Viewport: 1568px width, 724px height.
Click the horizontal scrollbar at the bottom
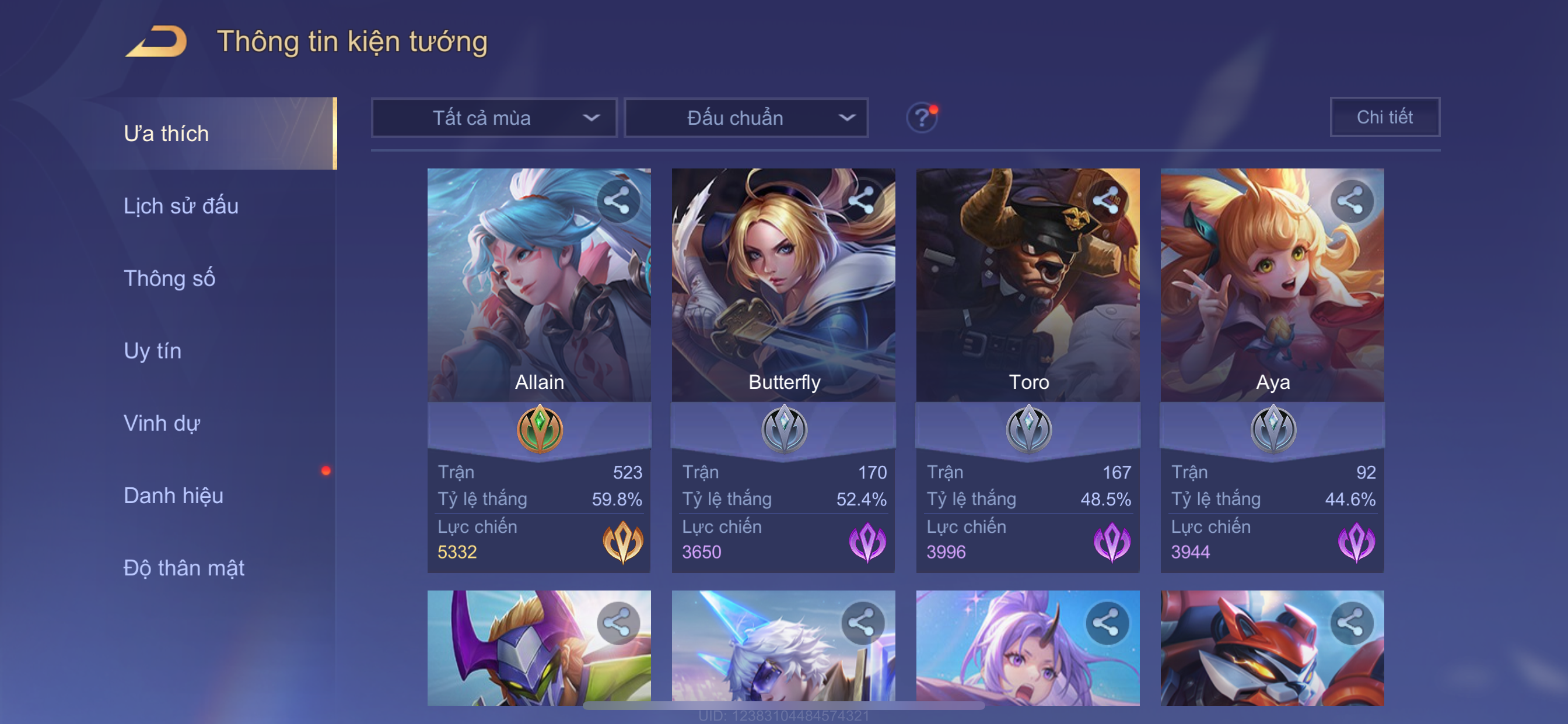tap(784, 706)
